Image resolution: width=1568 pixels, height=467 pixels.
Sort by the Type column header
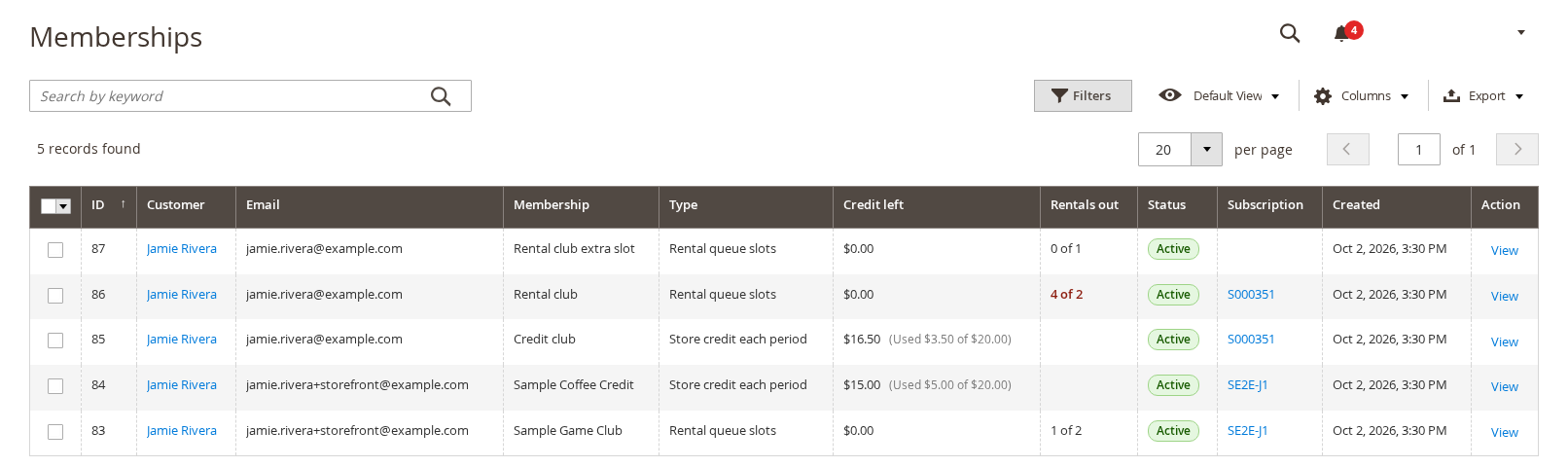[x=746, y=205]
